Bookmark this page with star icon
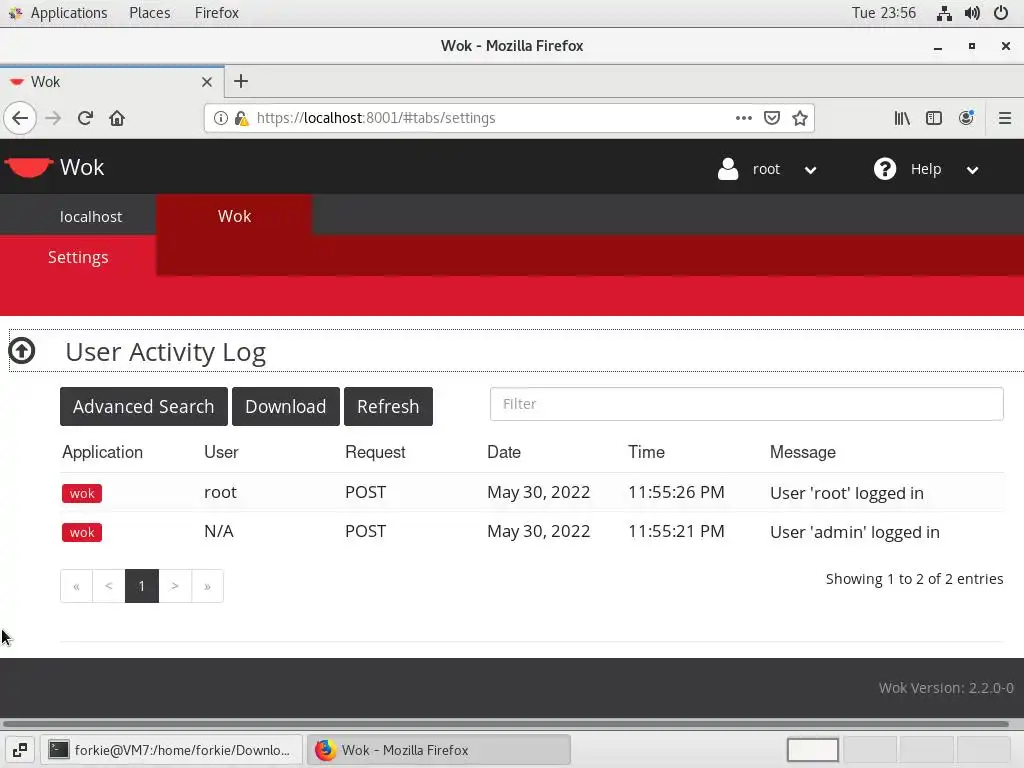The width and height of the screenshot is (1024, 768). click(x=800, y=118)
